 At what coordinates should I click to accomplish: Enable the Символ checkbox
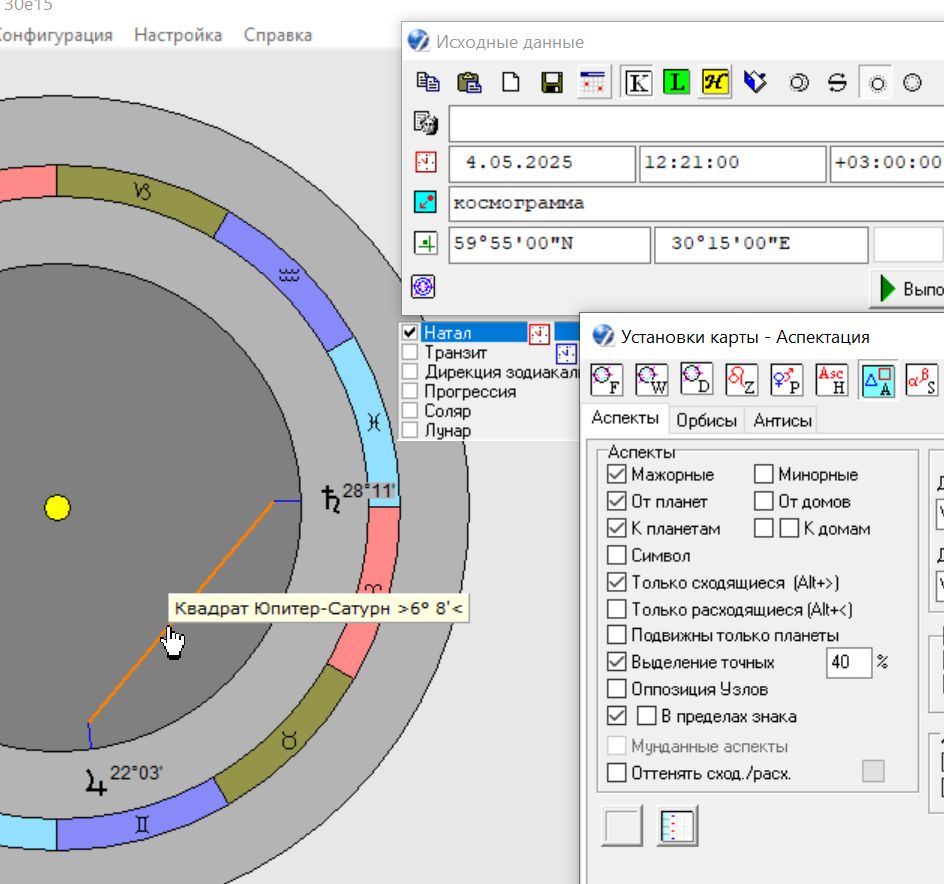click(x=616, y=555)
